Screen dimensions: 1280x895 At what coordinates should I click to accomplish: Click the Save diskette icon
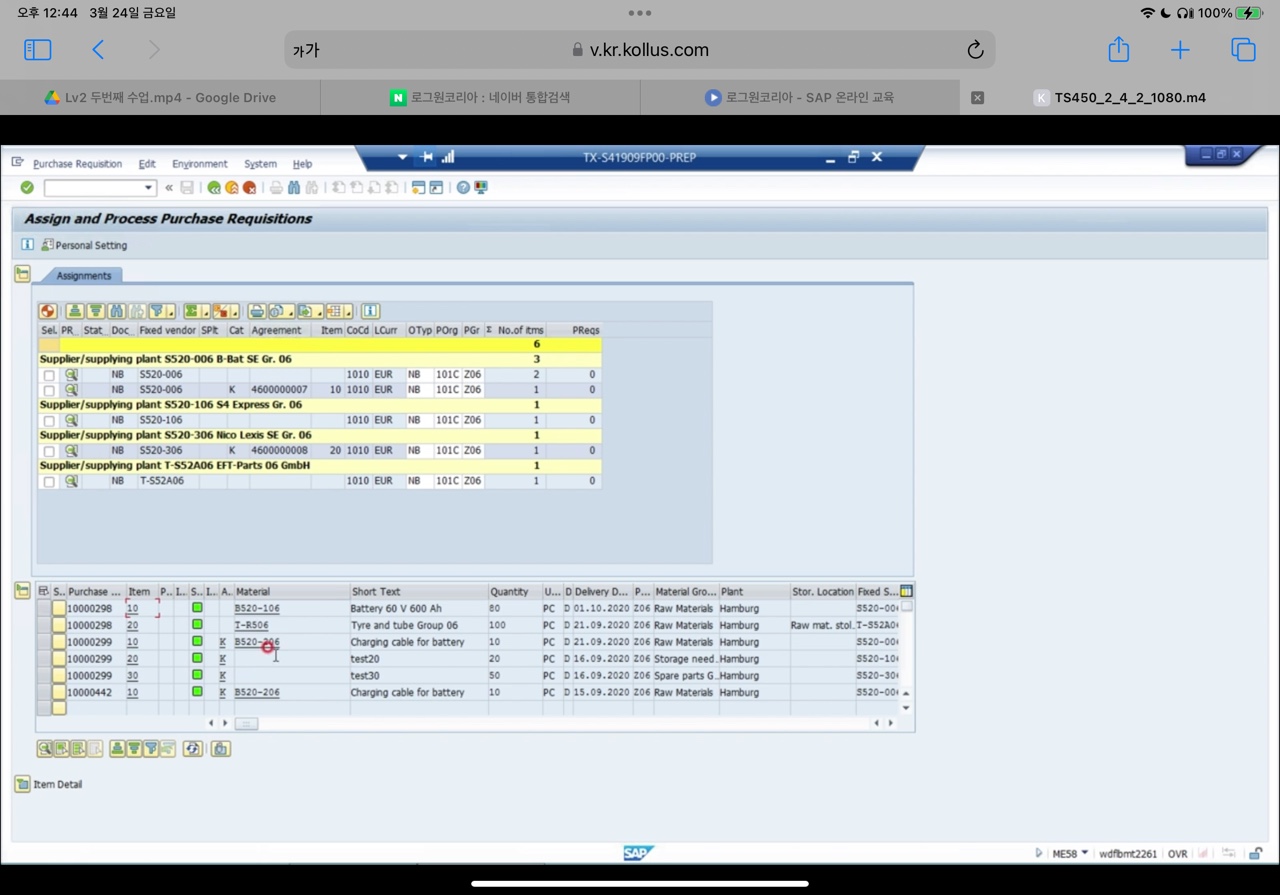pyautogui.click(x=187, y=188)
